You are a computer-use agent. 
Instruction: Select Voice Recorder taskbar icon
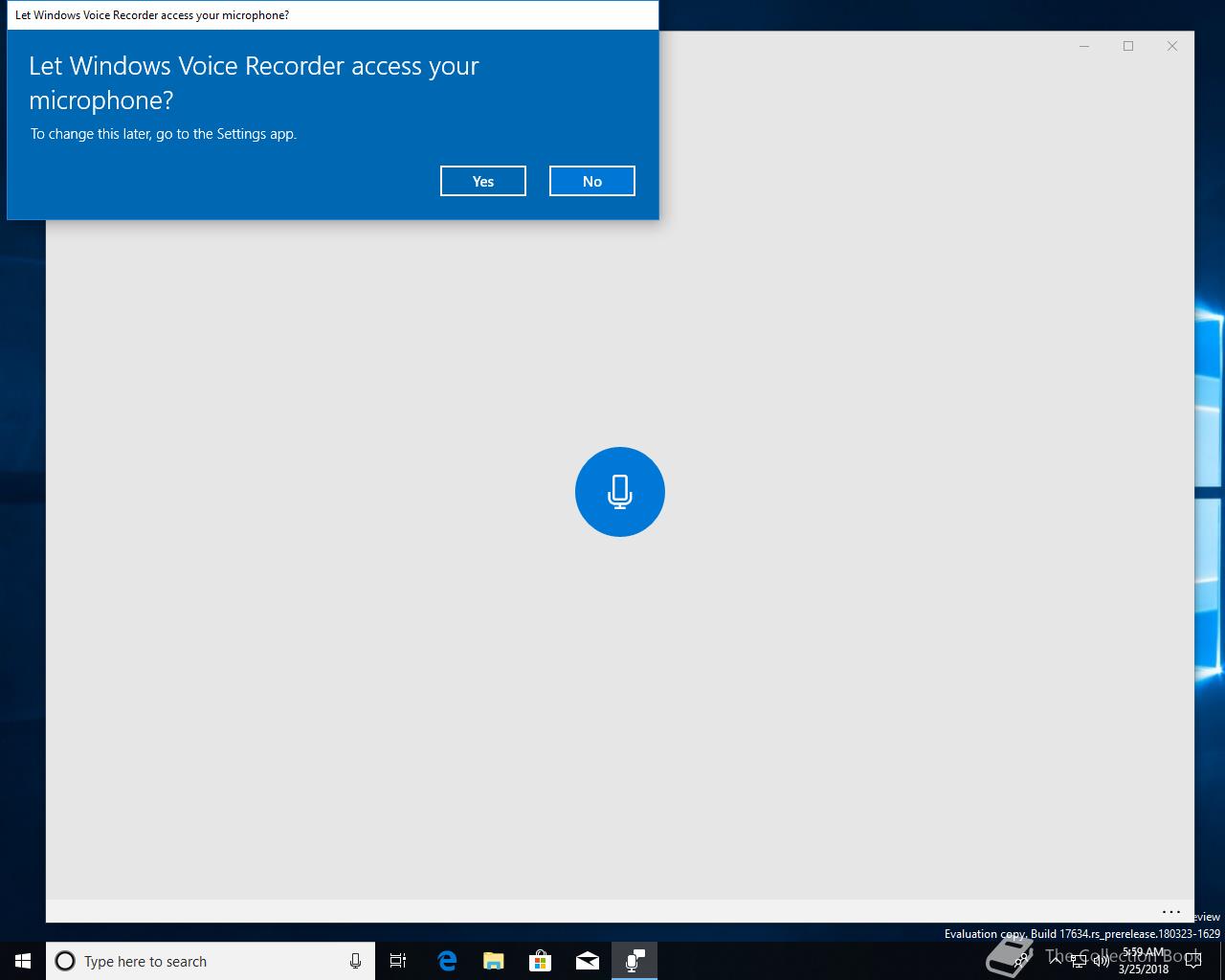(635, 961)
